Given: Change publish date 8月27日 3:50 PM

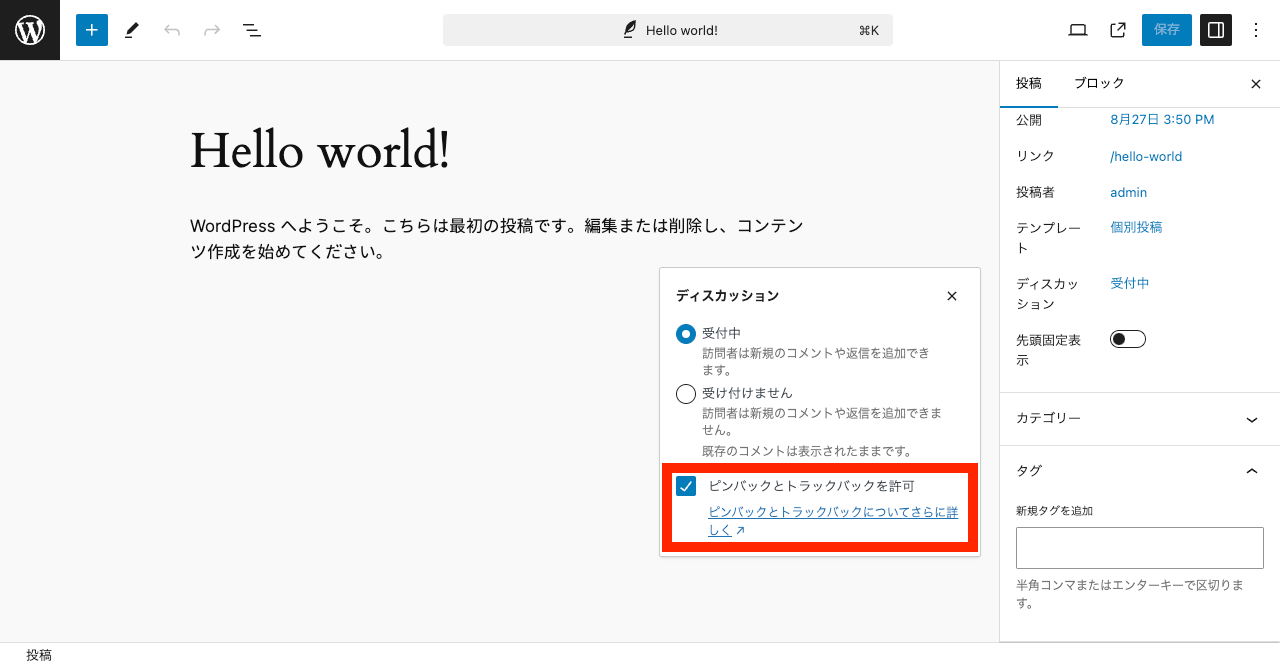Looking at the screenshot, I should (x=1162, y=120).
